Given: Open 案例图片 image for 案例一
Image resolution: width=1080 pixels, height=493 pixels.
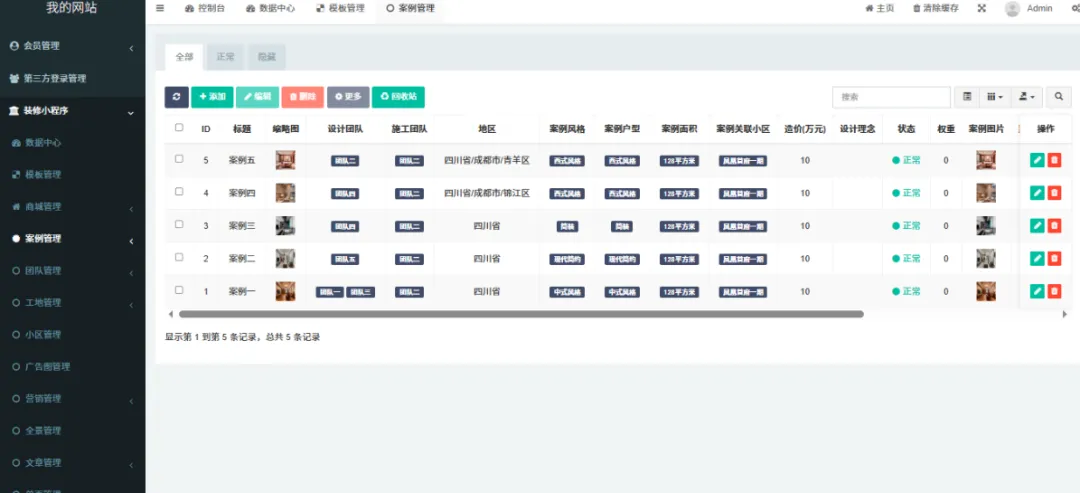Looking at the screenshot, I should (986, 291).
